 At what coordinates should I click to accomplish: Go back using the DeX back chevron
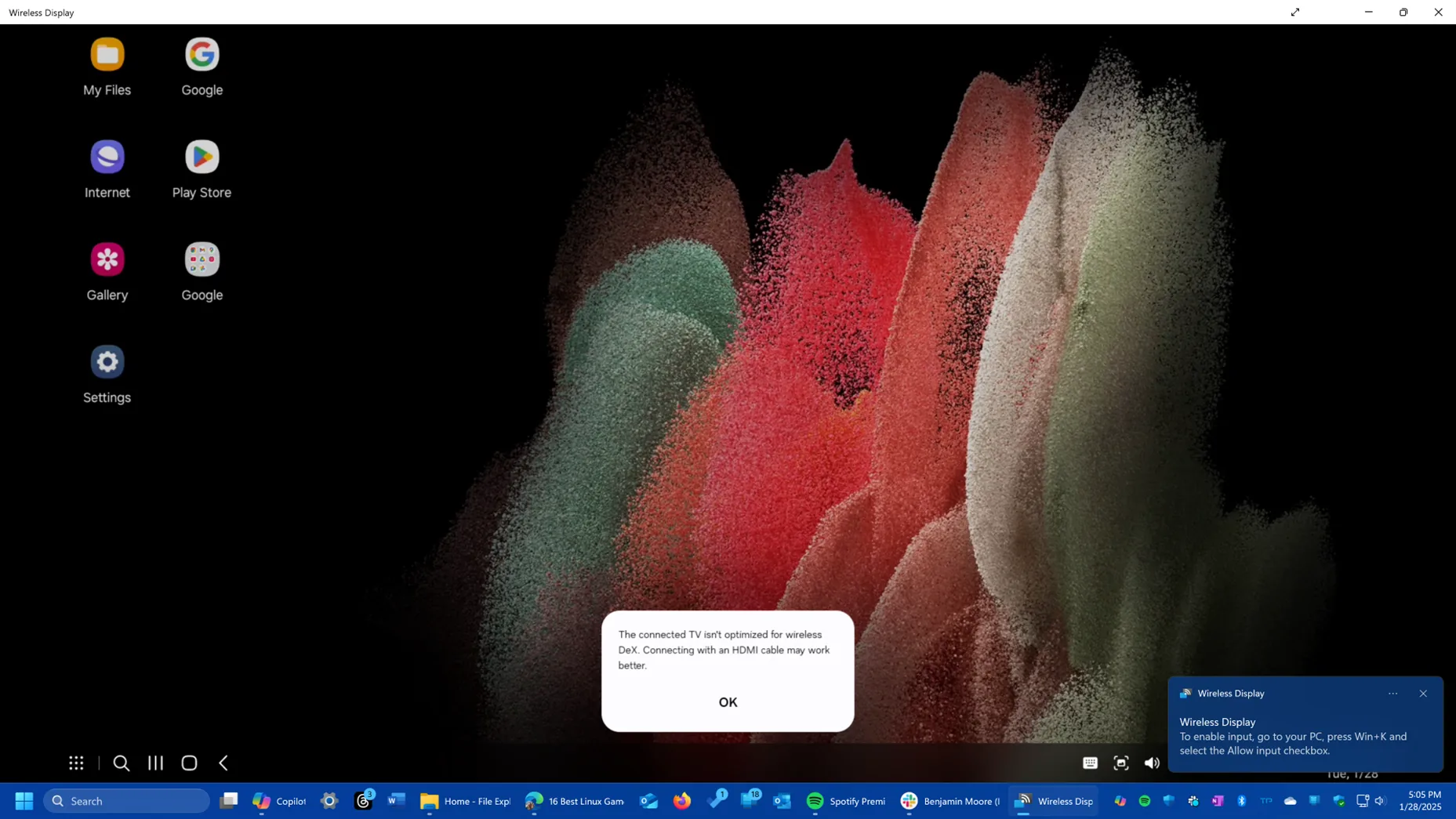tap(223, 763)
